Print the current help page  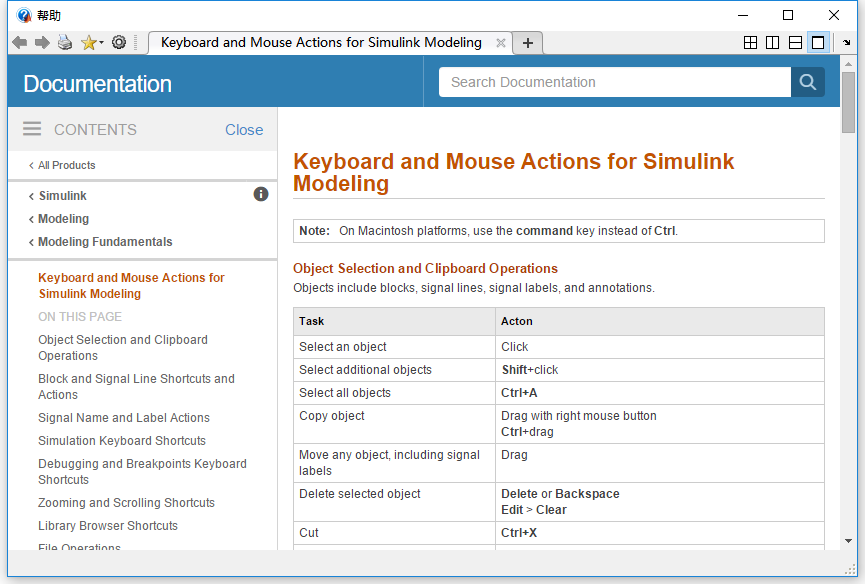point(65,43)
